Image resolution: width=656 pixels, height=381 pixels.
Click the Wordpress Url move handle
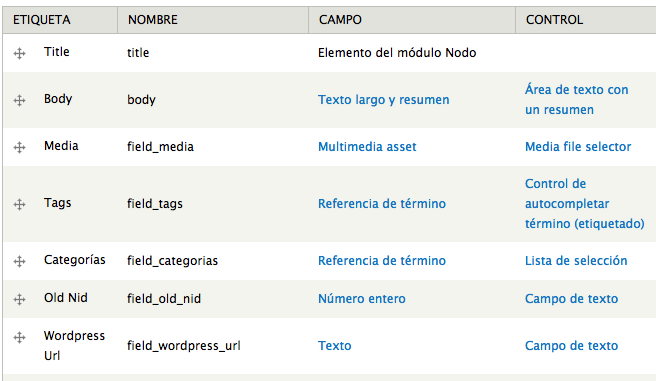point(19,338)
